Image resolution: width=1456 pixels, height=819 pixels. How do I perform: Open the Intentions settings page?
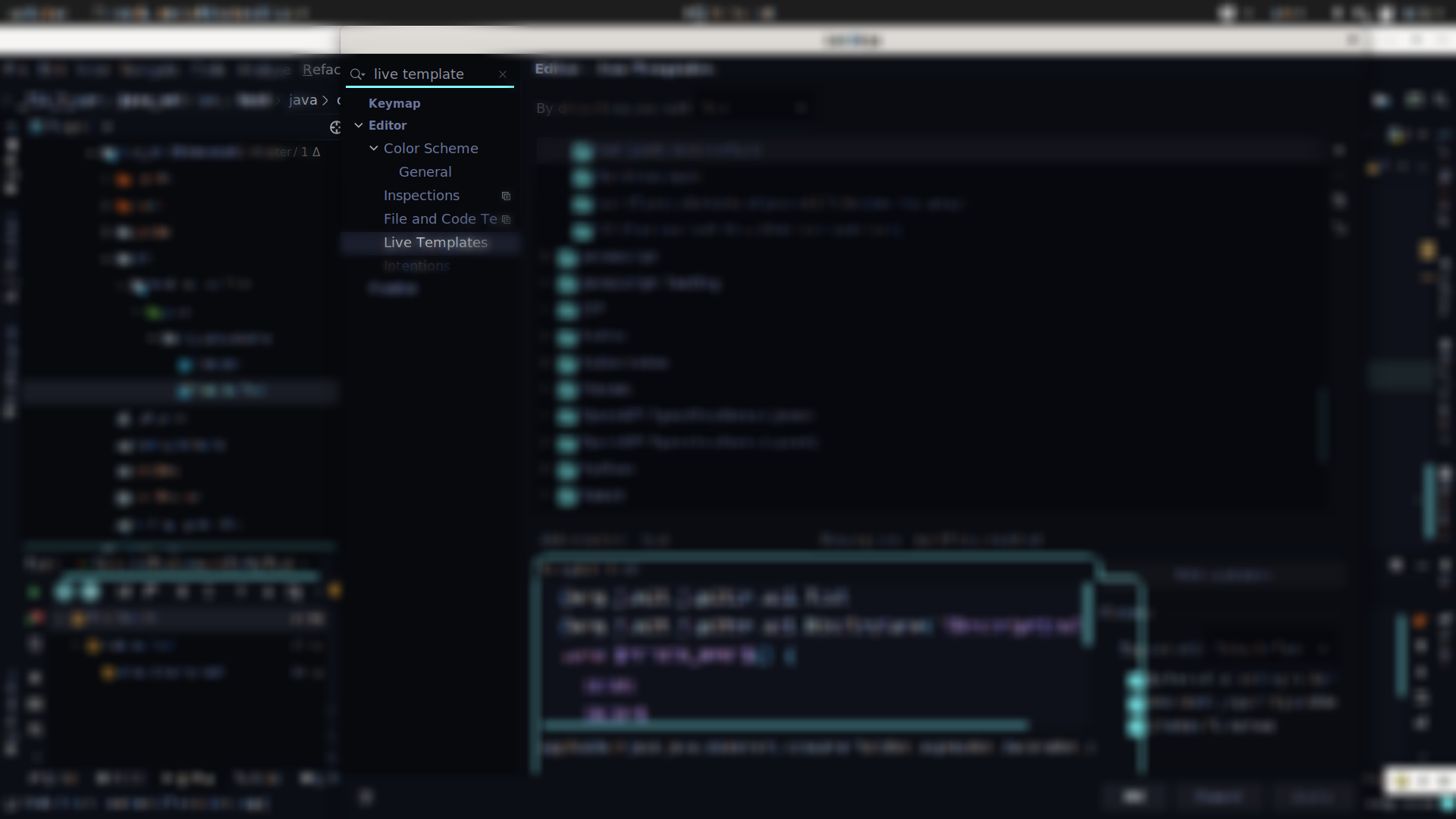[416, 266]
